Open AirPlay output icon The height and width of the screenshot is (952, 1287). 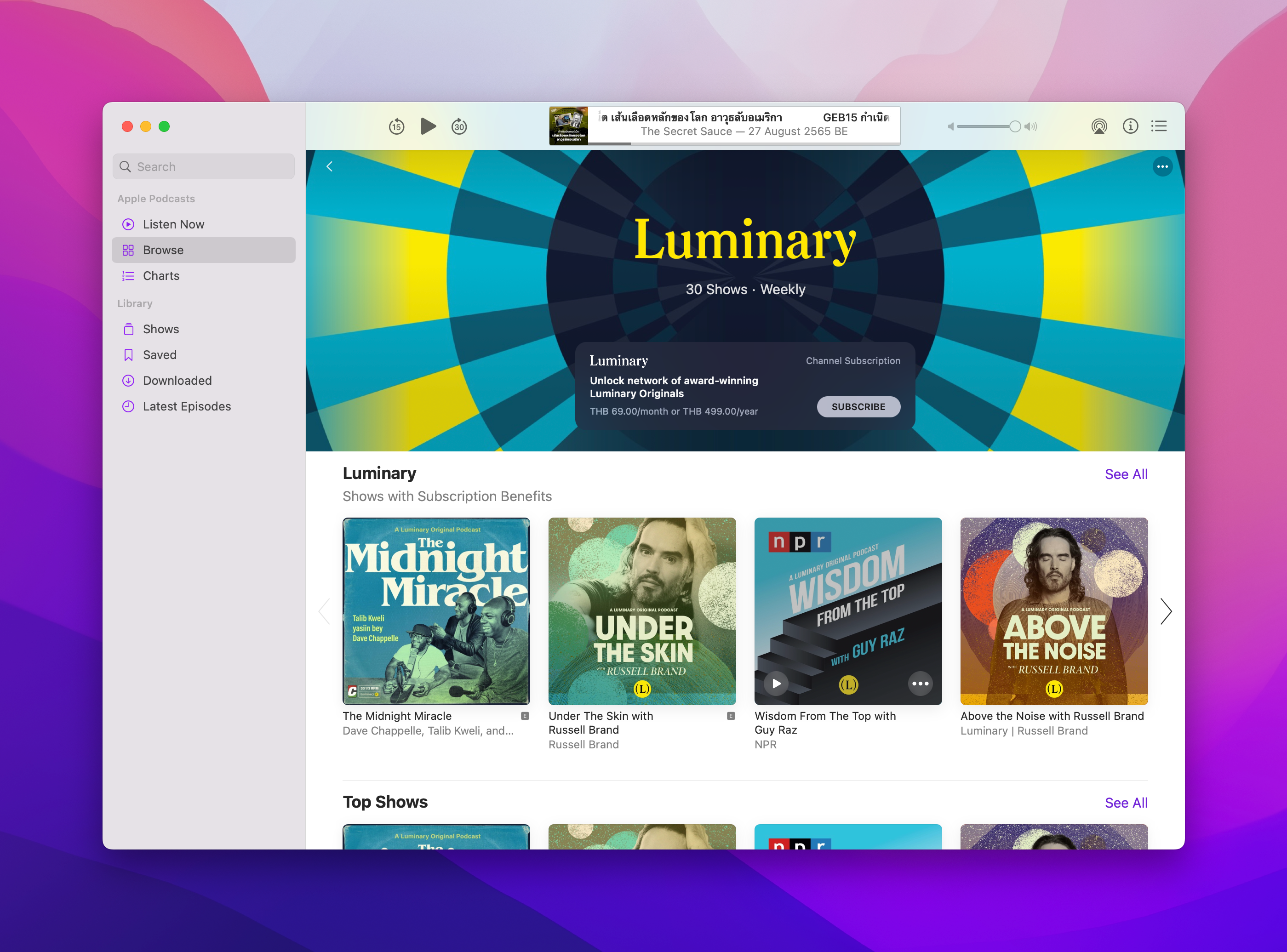(x=1099, y=126)
